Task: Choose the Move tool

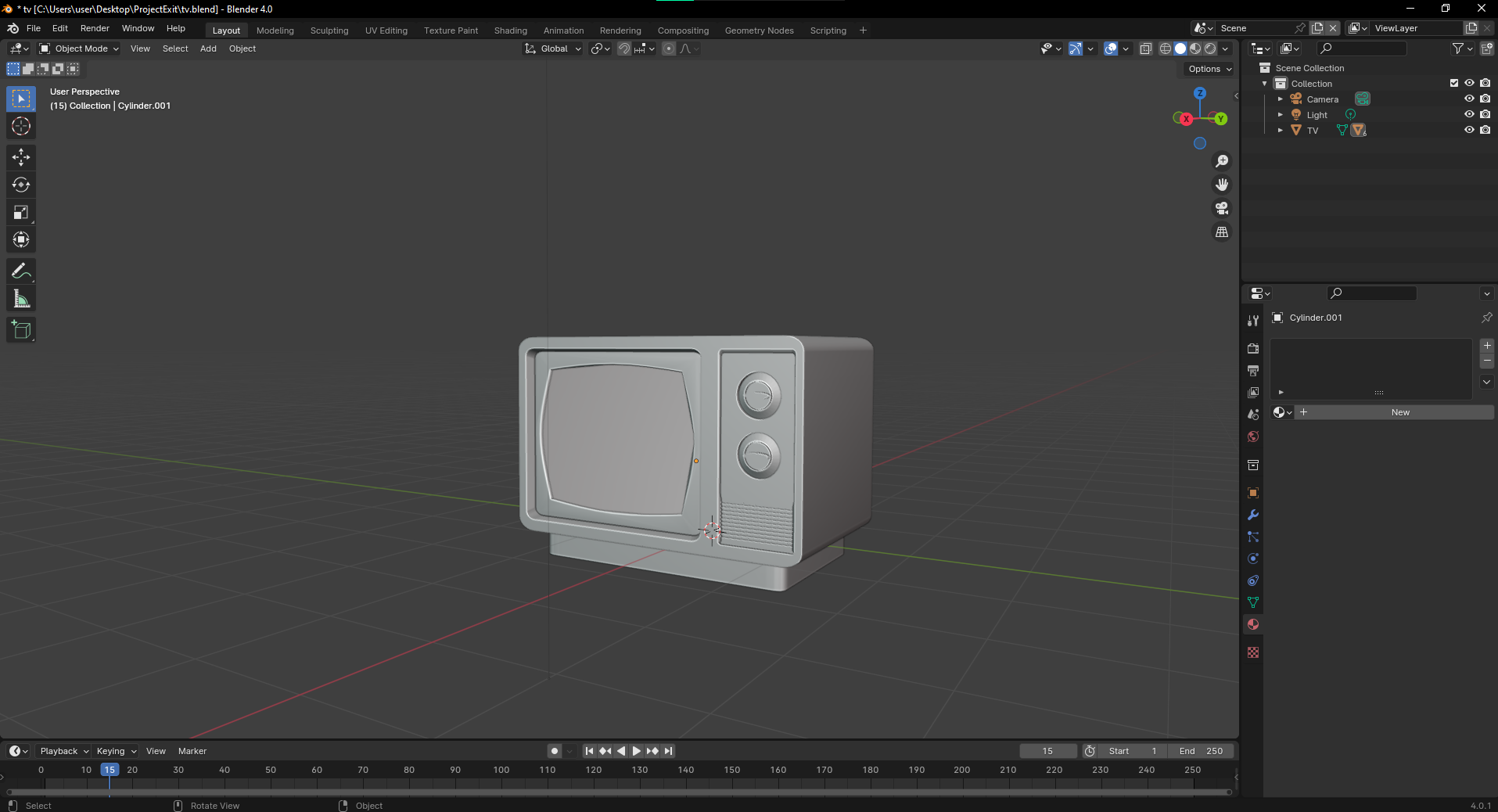Action: 21,157
